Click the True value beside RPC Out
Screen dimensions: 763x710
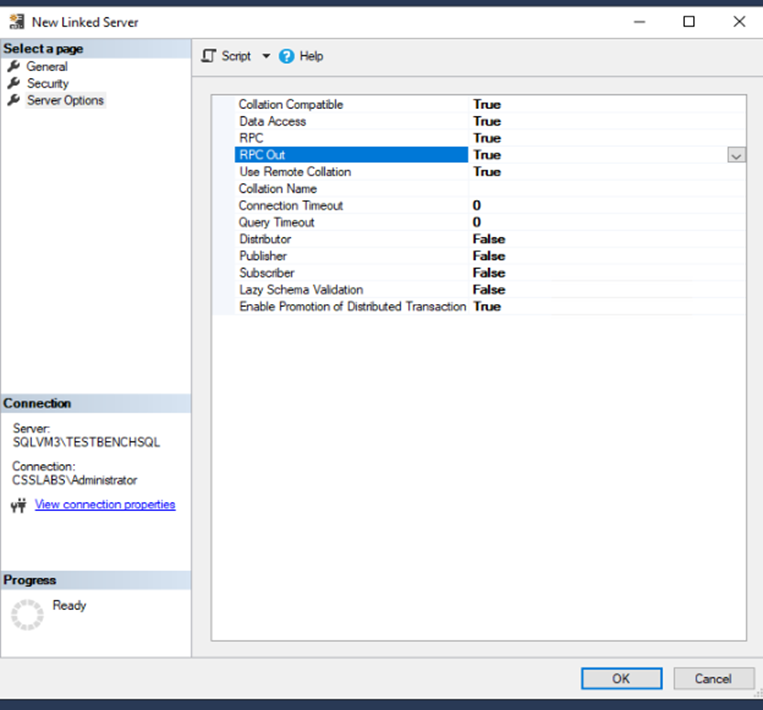tap(487, 155)
